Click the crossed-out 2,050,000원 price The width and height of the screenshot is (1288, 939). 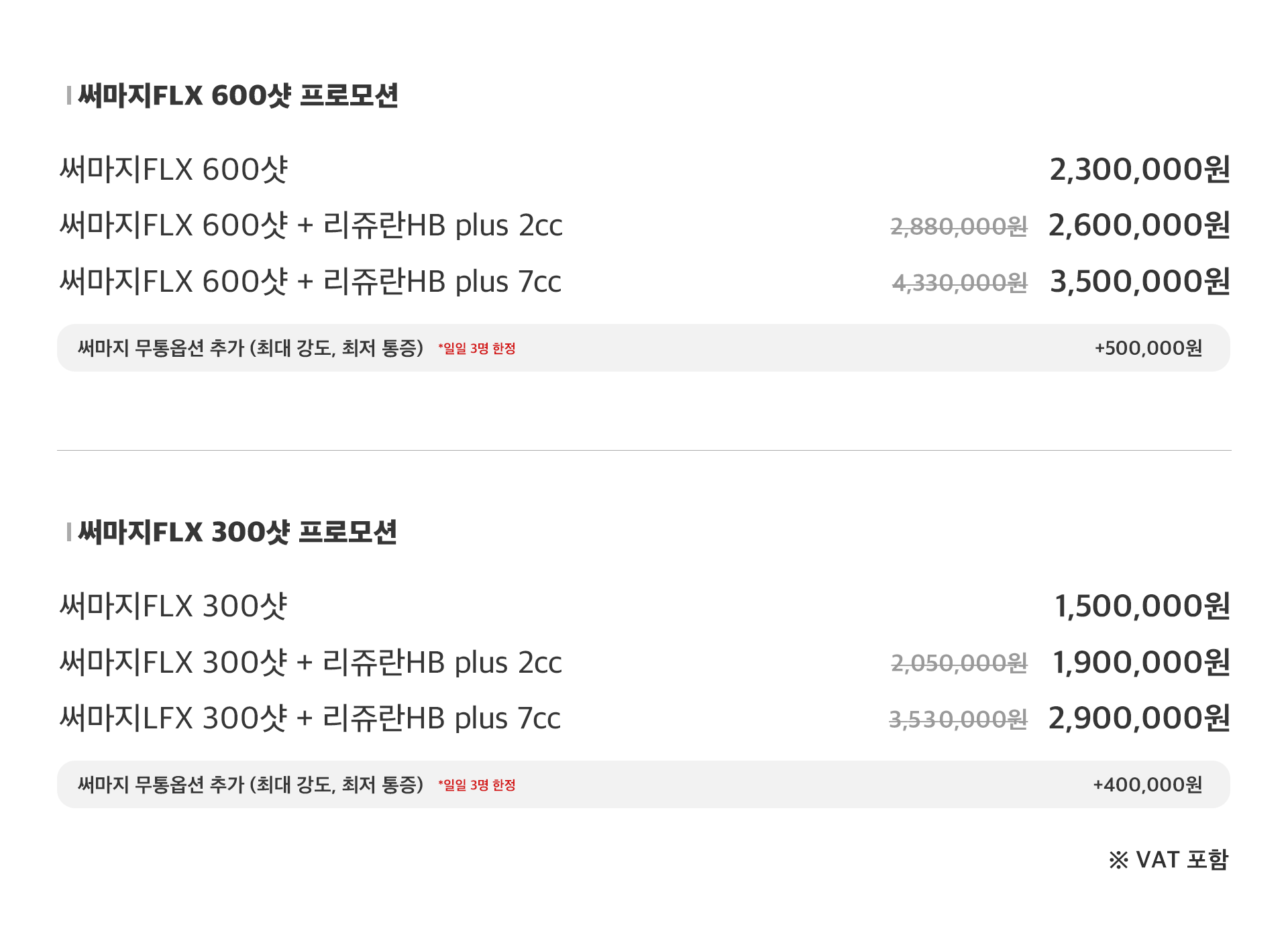tap(959, 663)
